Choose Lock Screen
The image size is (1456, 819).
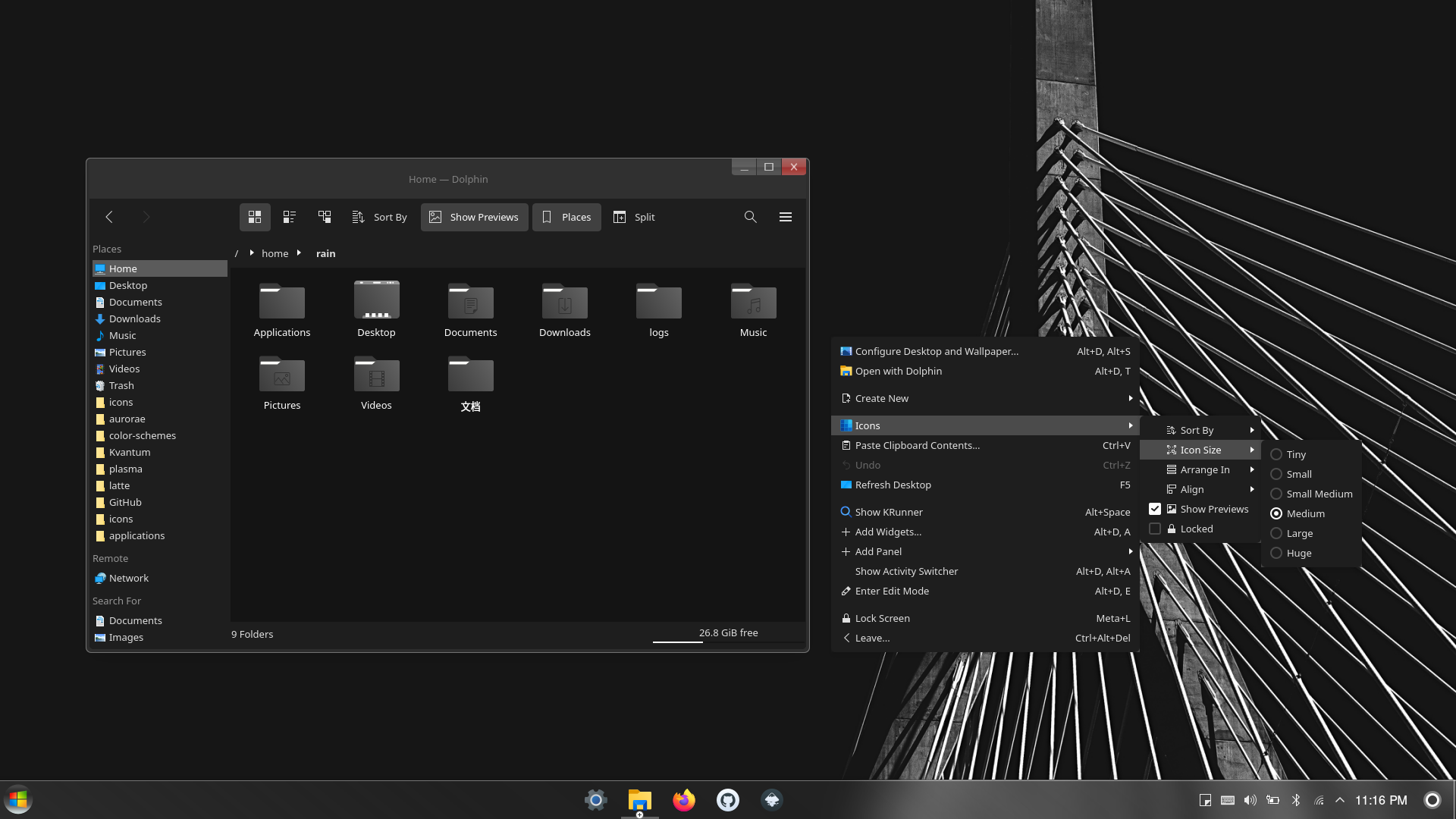(985, 618)
